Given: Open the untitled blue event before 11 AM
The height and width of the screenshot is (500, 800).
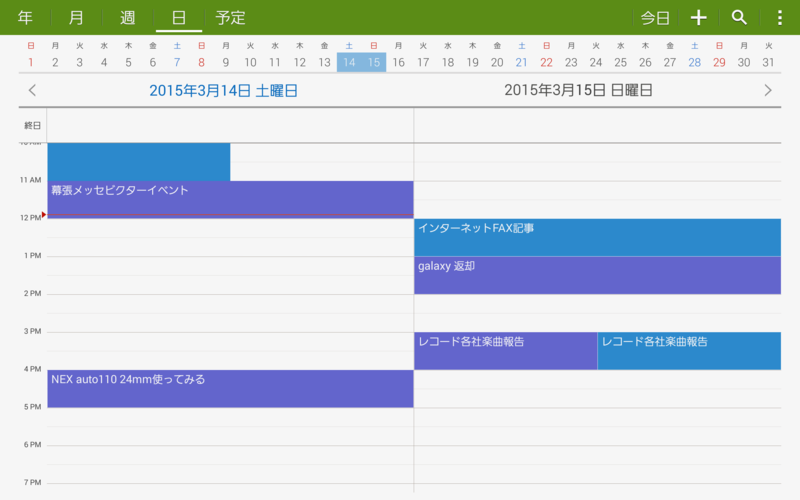Looking at the screenshot, I should pyautogui.click(x=139, y=162).
